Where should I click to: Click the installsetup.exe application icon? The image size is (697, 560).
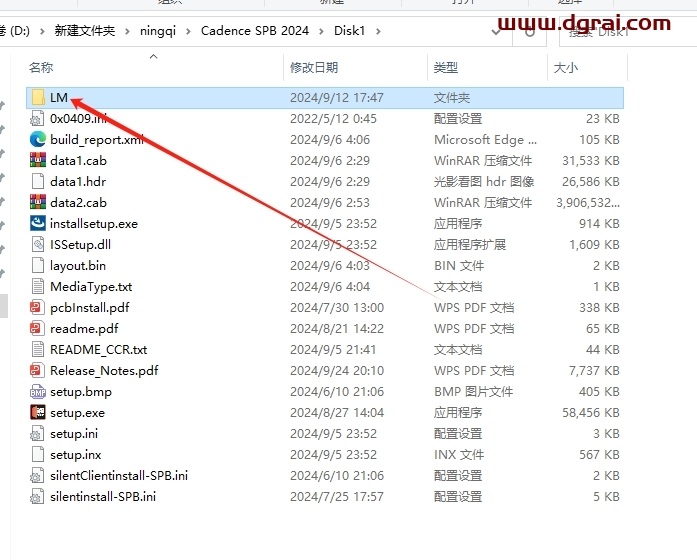pos(38,224)
